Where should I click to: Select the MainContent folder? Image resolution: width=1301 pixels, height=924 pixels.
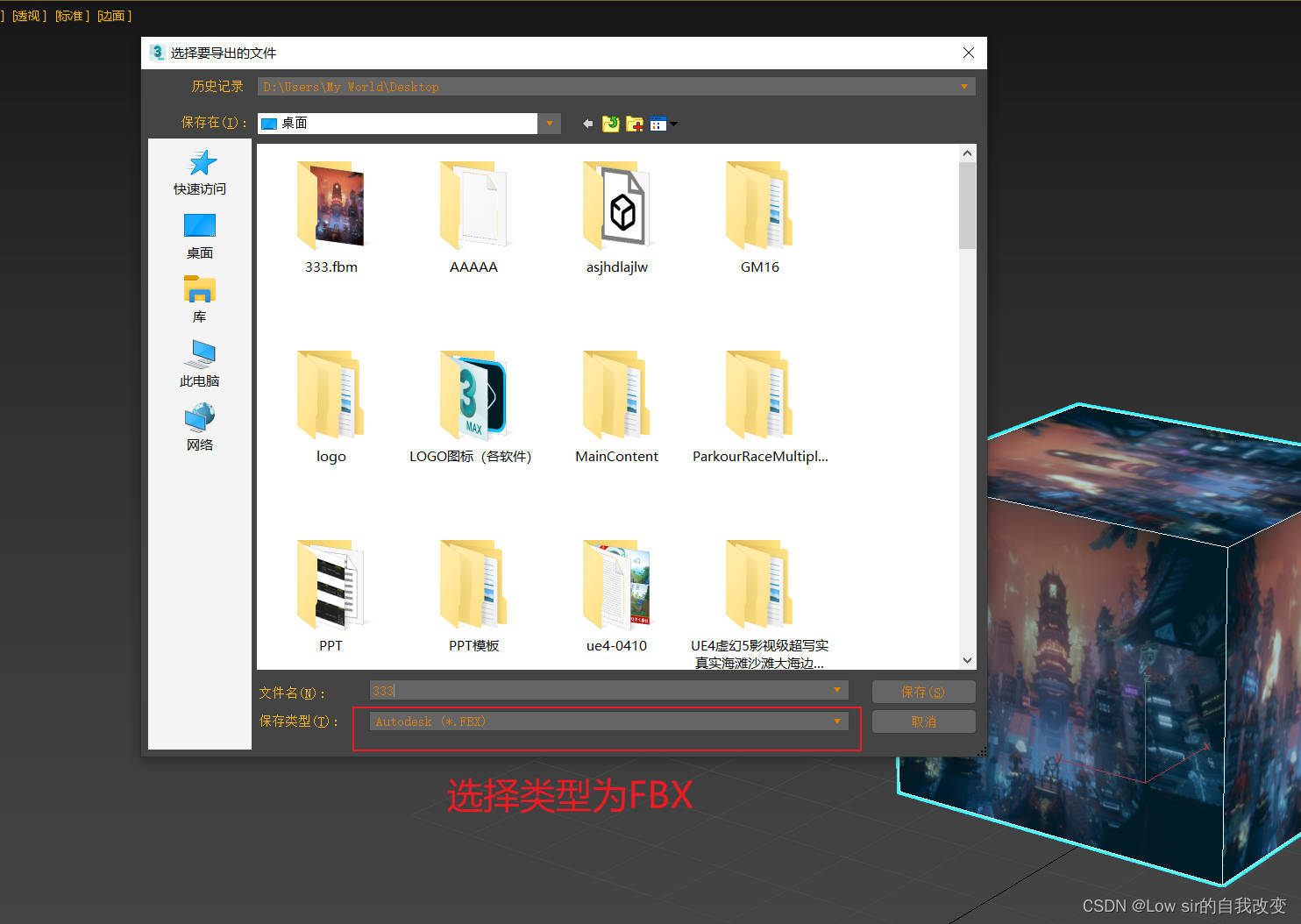616,407
